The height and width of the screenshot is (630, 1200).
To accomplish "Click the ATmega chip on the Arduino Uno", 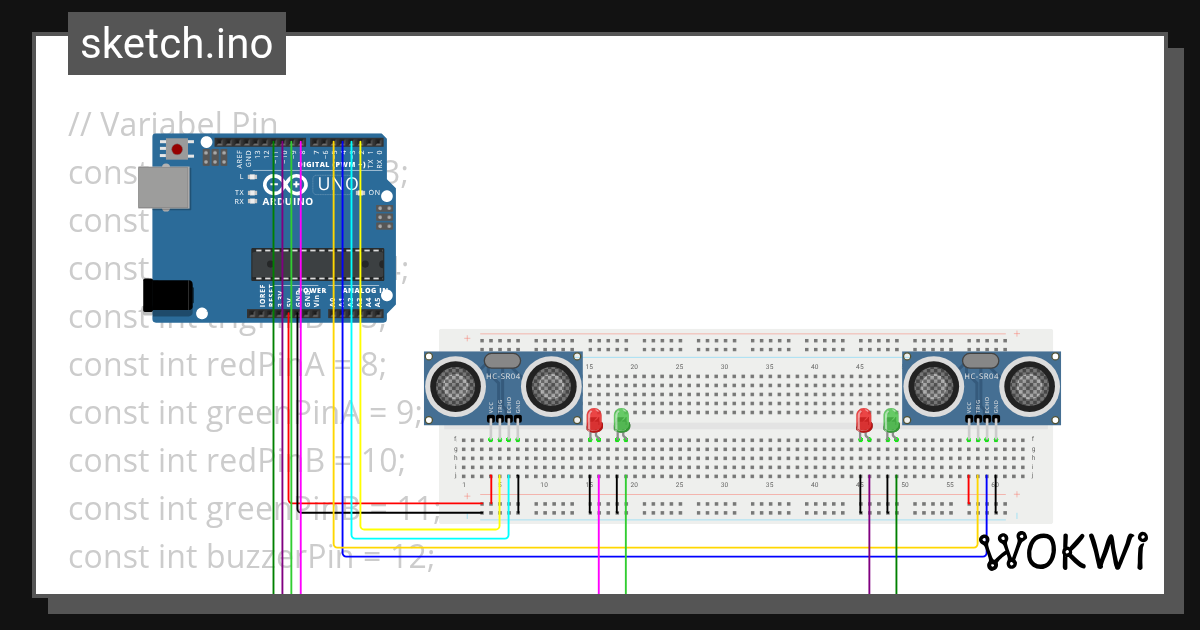I will (316, 263).
